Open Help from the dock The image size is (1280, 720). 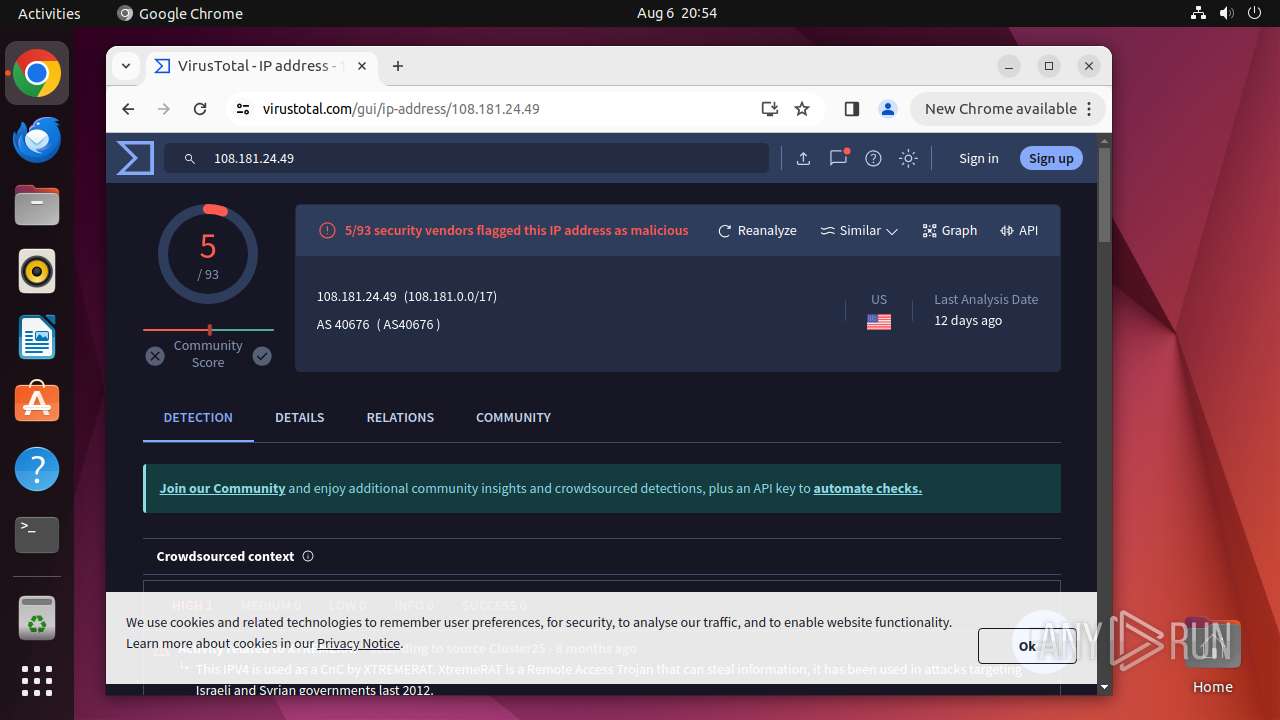pos(37,469)
